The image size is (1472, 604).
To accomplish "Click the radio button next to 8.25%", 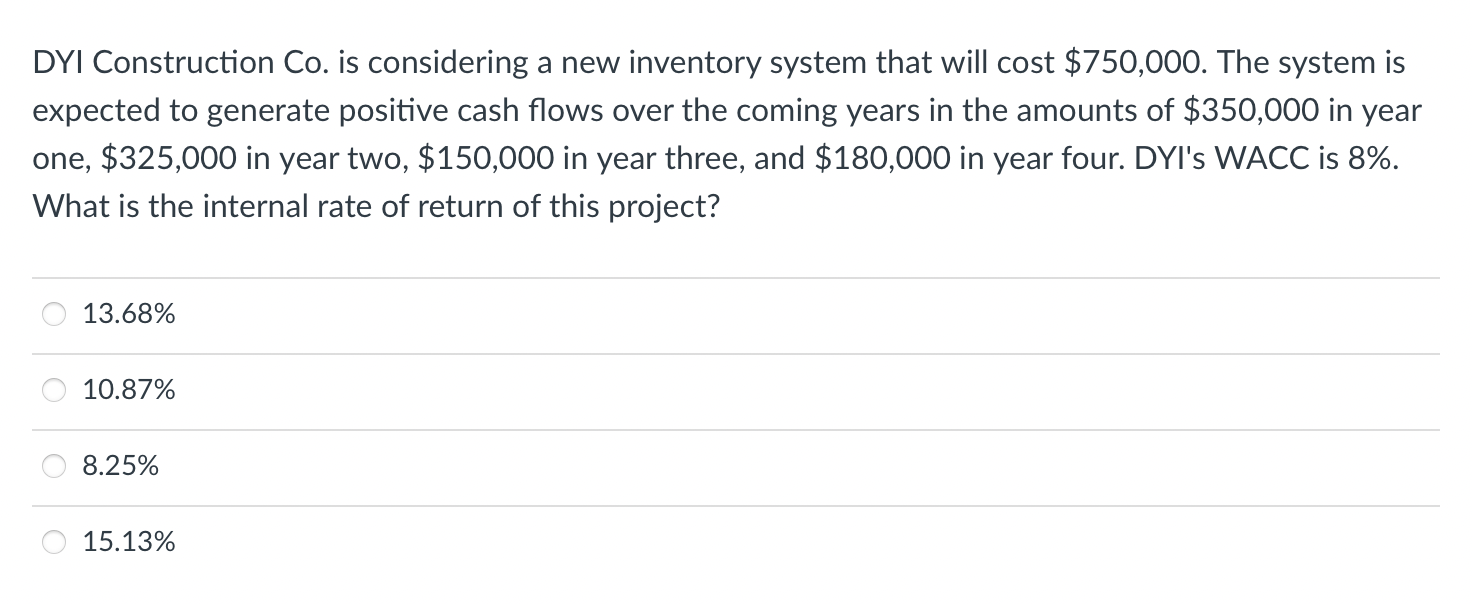I will 55,465.
